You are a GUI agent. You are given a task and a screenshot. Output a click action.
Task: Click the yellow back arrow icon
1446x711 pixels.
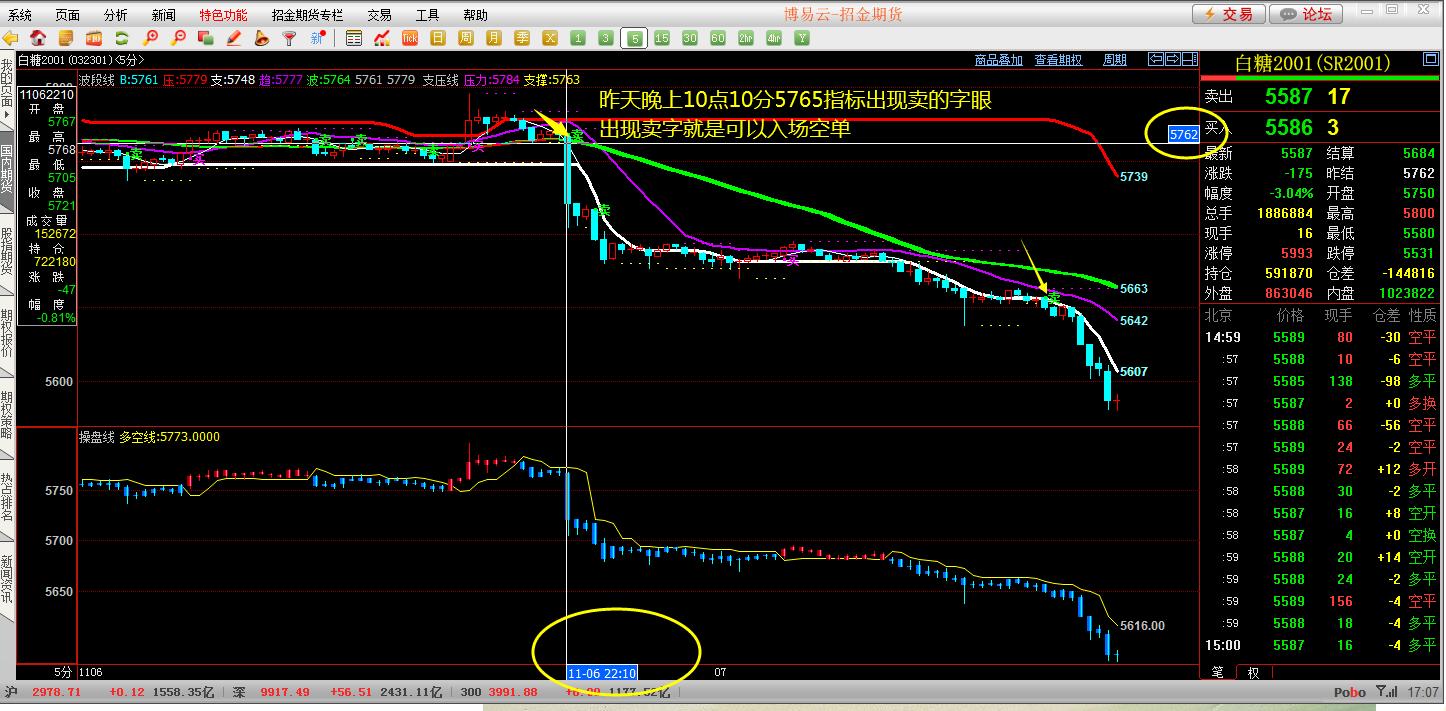click(x=11, y=38)
